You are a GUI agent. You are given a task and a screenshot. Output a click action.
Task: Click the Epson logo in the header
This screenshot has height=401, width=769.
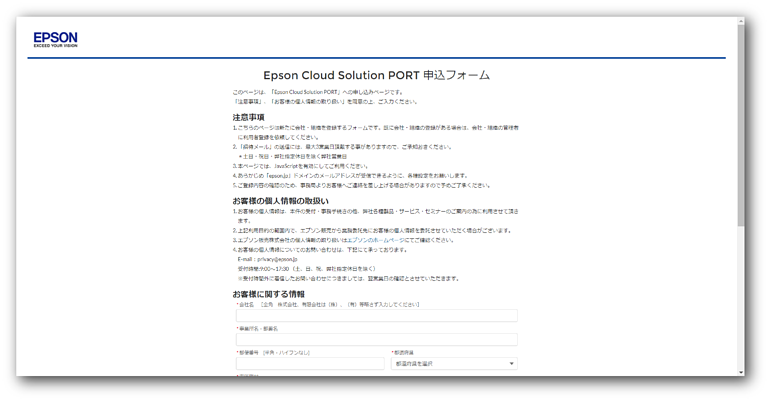(x=55, y=39)
